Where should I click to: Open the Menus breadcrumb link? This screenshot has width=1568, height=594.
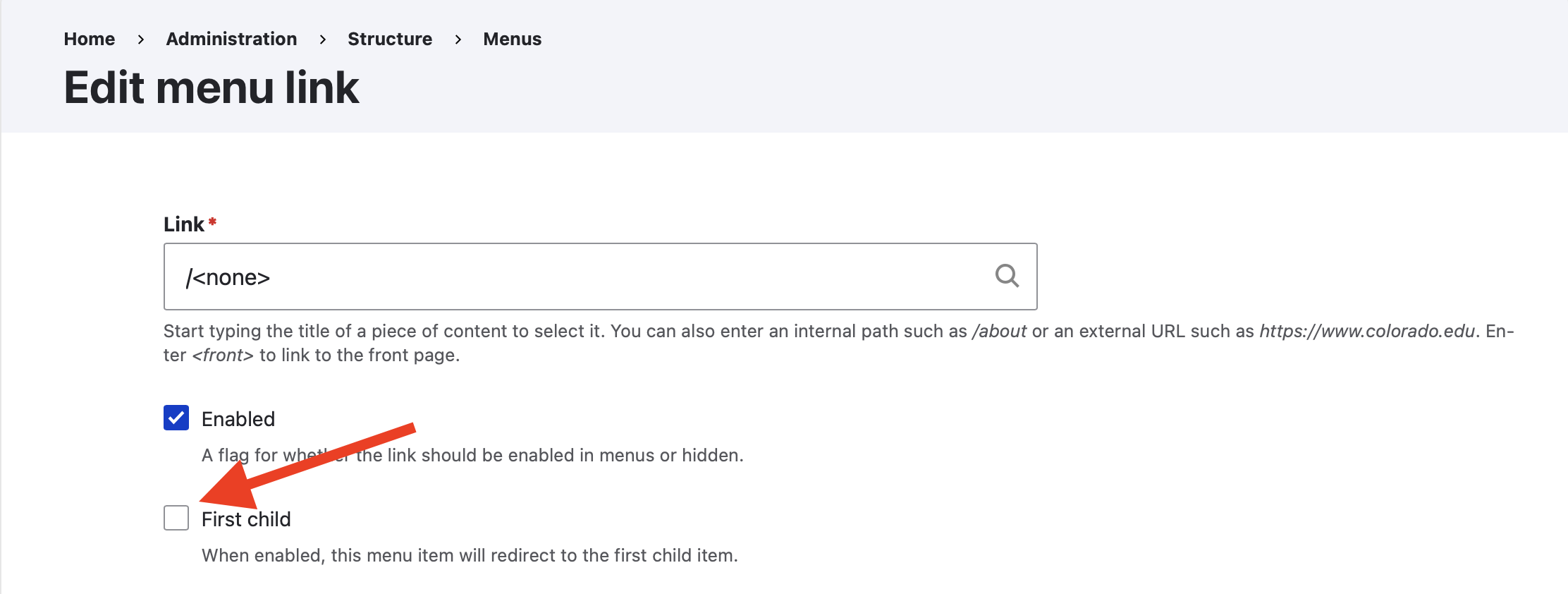513,39
